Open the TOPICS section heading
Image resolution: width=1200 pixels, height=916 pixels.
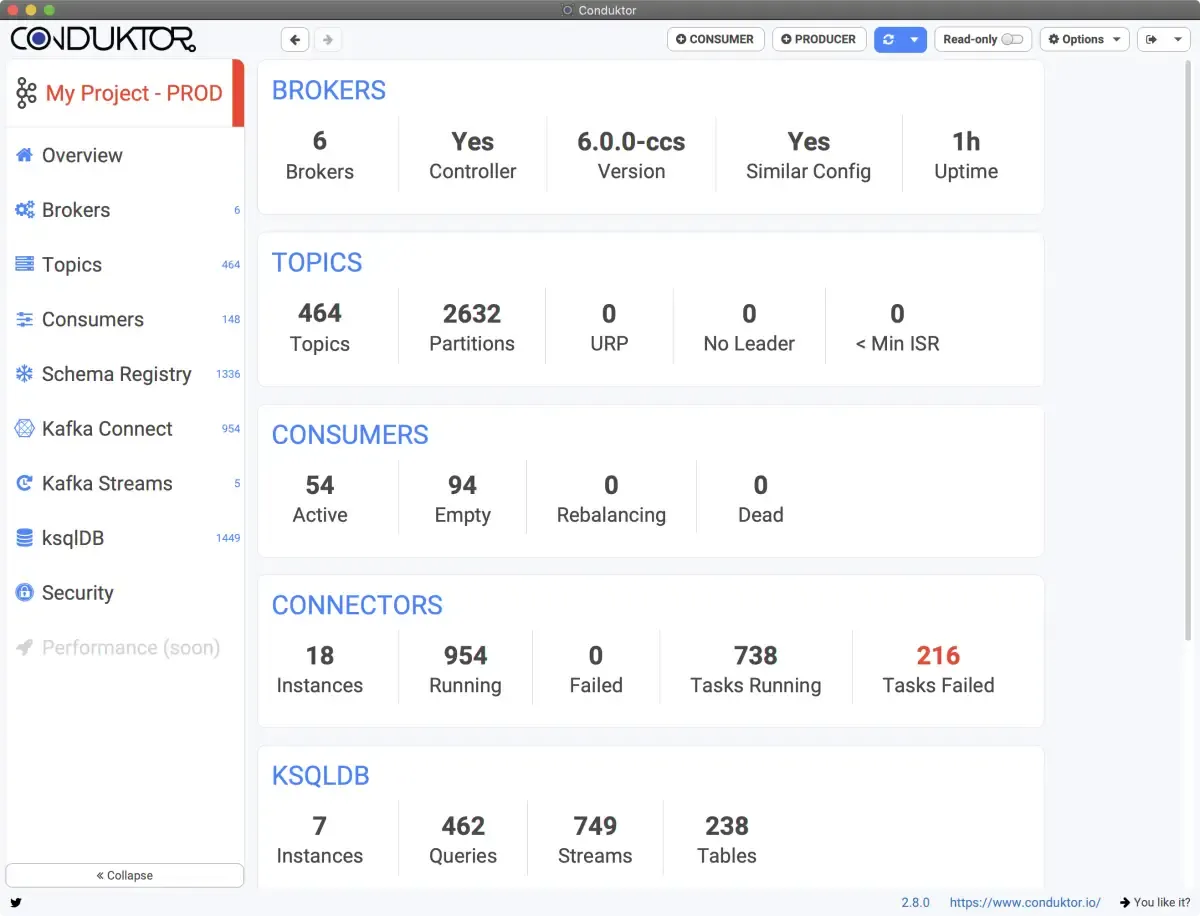coord(317,263)
